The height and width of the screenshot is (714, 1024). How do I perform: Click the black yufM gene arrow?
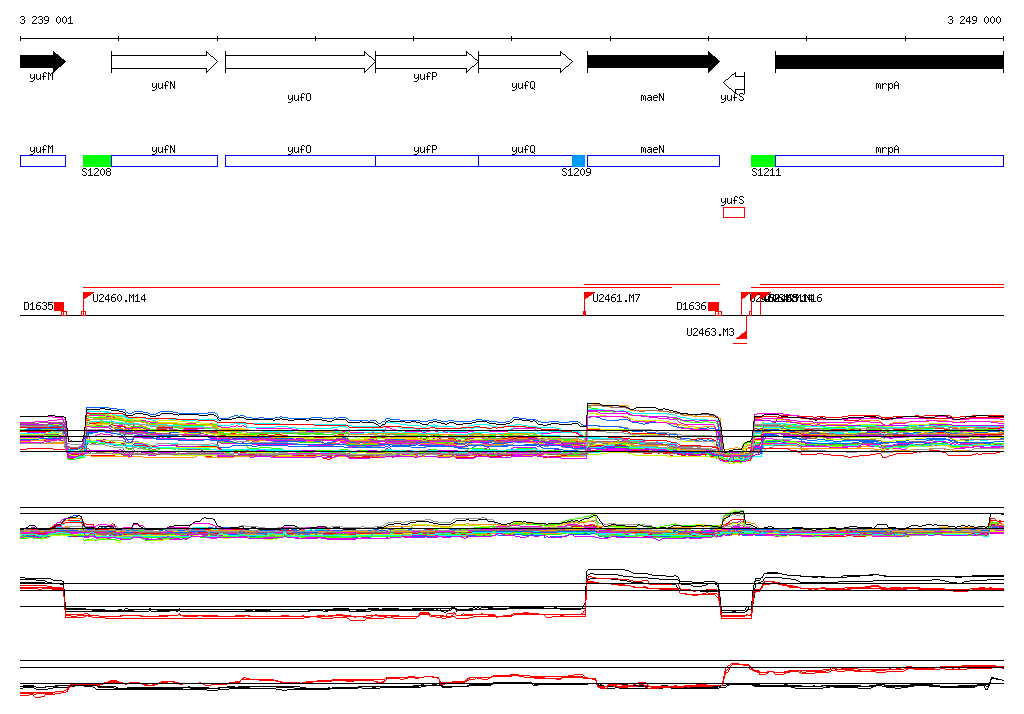coord(43,62)
